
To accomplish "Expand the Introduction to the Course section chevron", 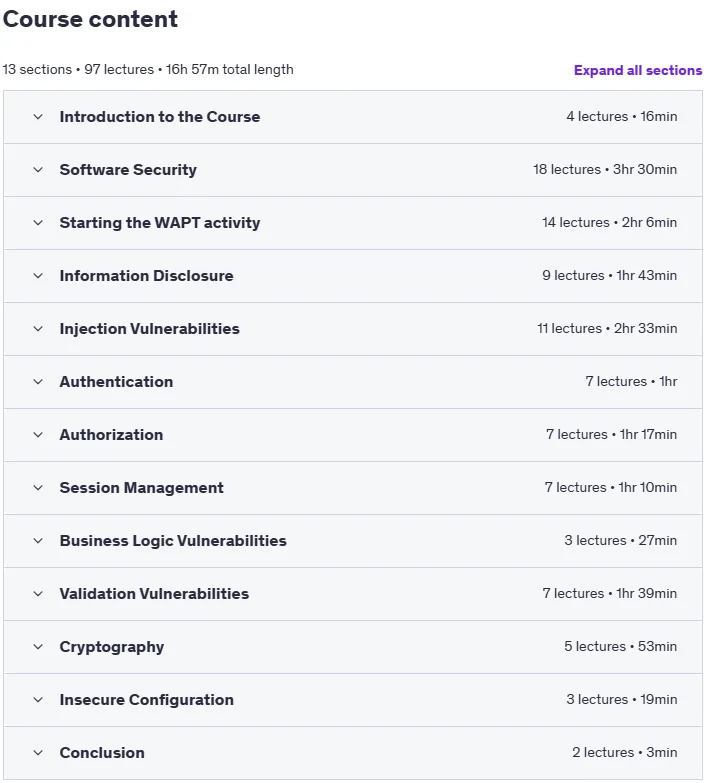I will 38,117.
